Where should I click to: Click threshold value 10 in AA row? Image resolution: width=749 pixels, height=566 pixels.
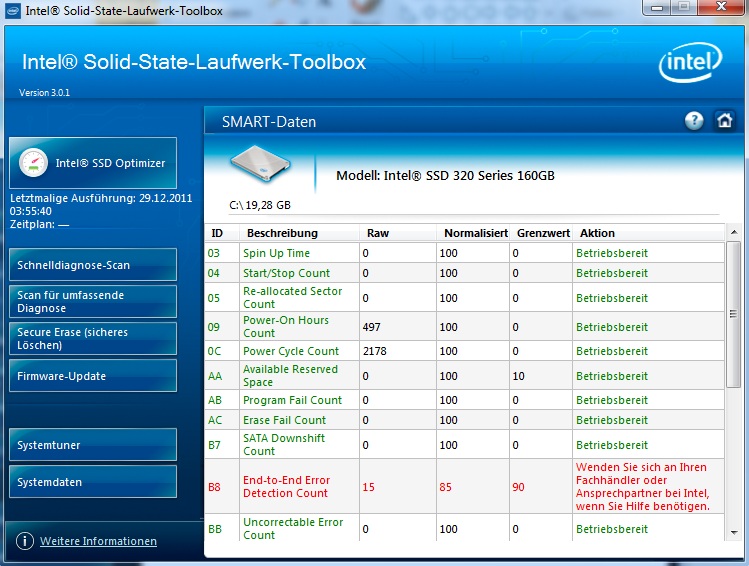click(x=518, y=376)
